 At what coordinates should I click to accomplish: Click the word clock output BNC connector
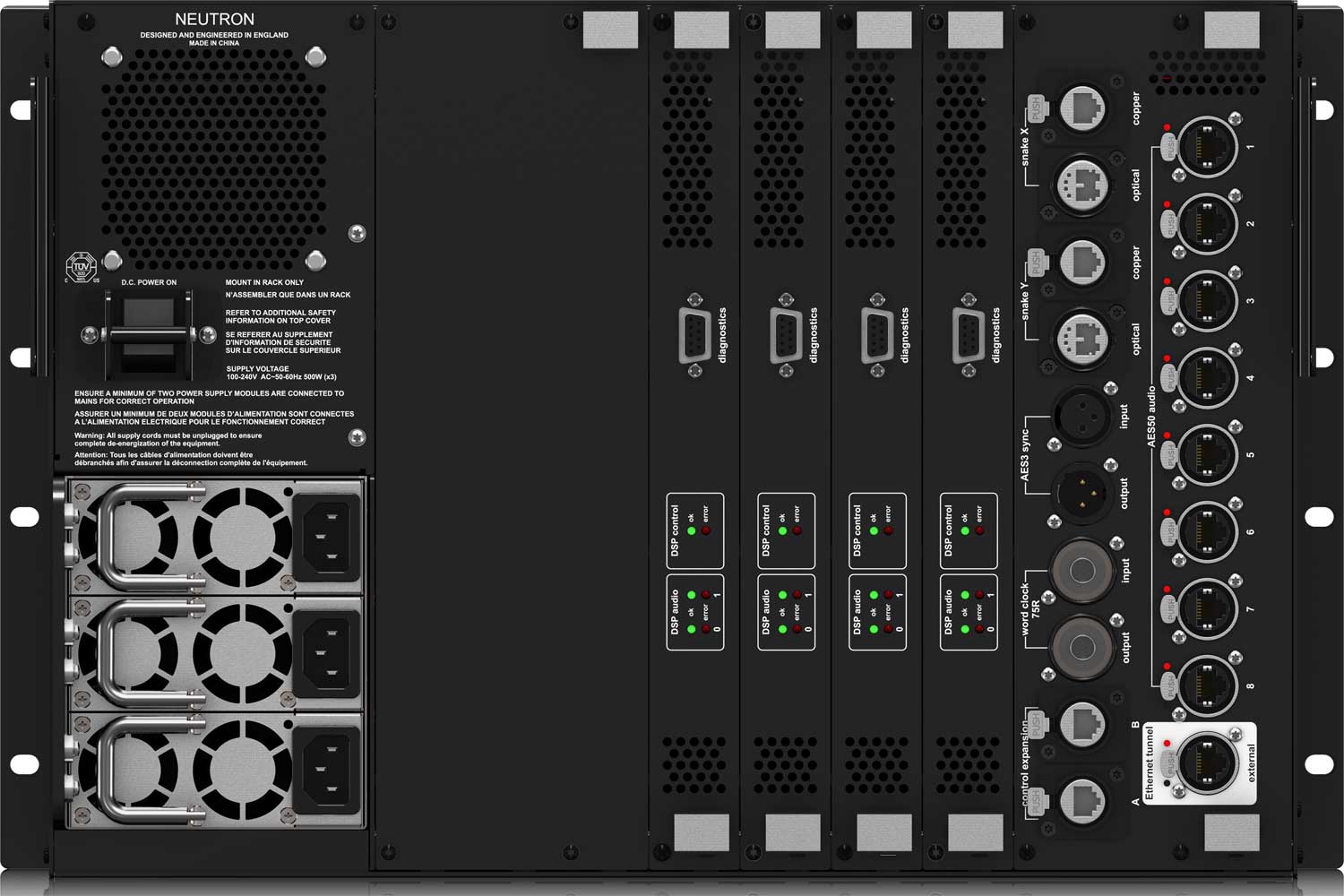tap(1081, 645)
